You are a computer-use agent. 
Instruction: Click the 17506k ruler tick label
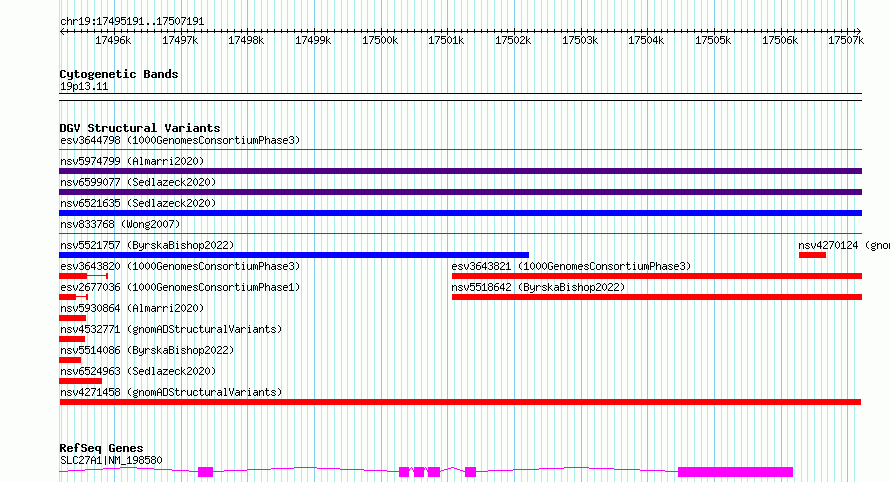click(779, 40)
